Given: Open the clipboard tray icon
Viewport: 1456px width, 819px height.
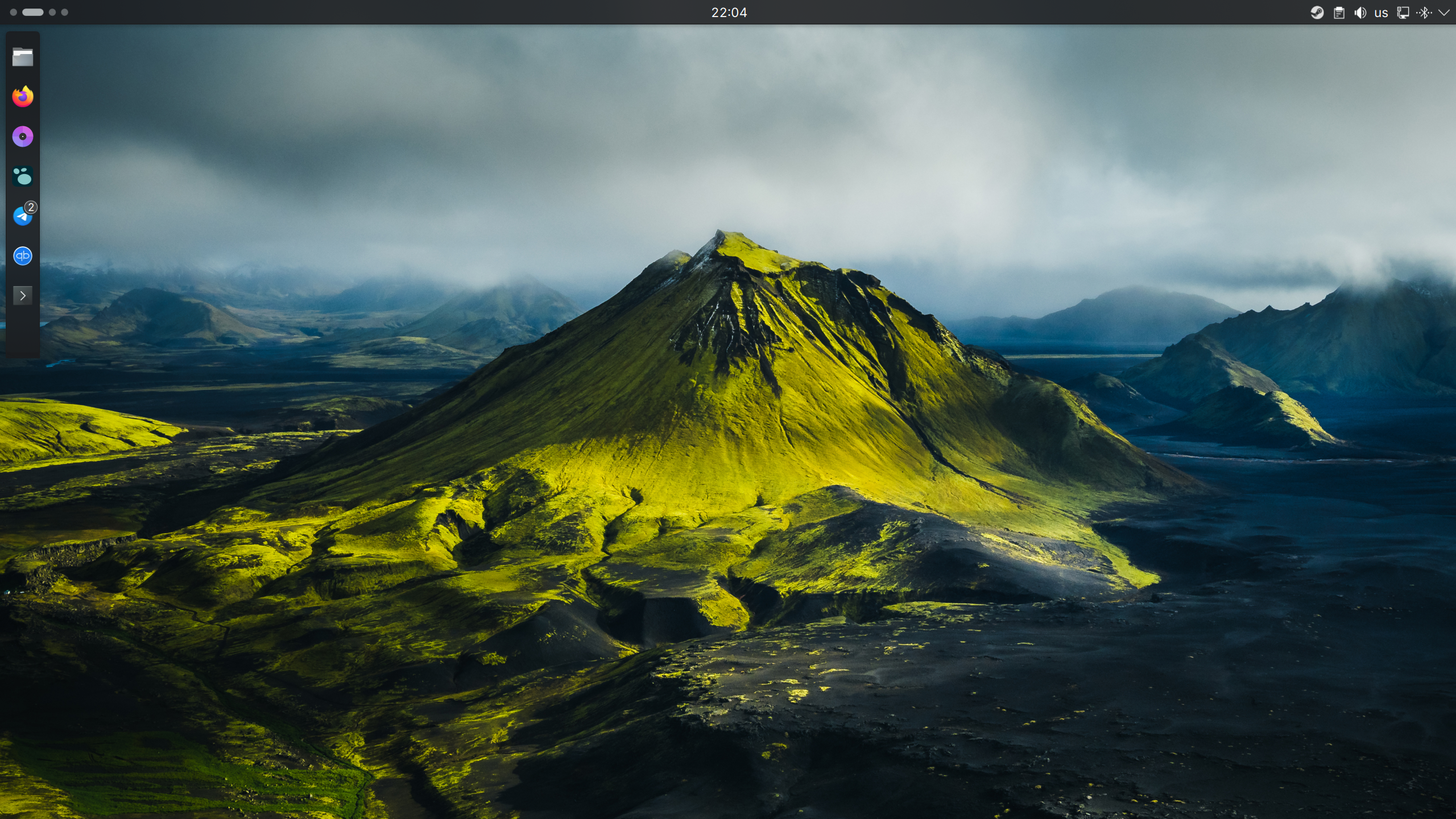Looking at the screenshot, I should click(x=1339, y=13).
